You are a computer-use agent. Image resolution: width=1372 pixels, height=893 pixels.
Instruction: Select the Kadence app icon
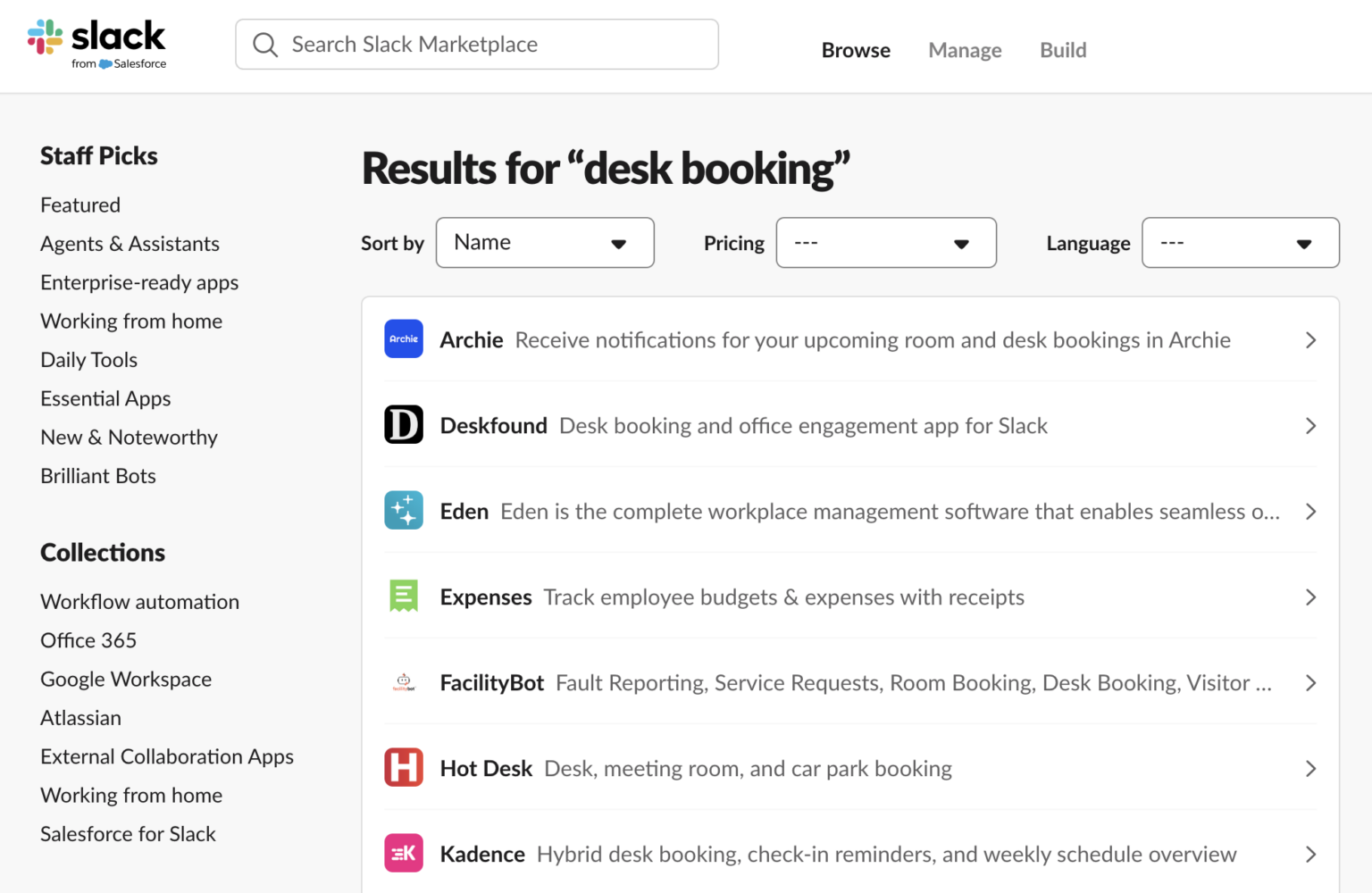click(404, 853)
